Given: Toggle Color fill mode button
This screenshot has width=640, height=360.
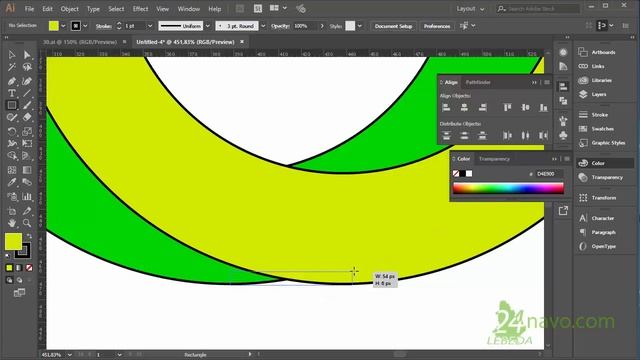Looking at the screenshot, I should (x=9, y=268).
